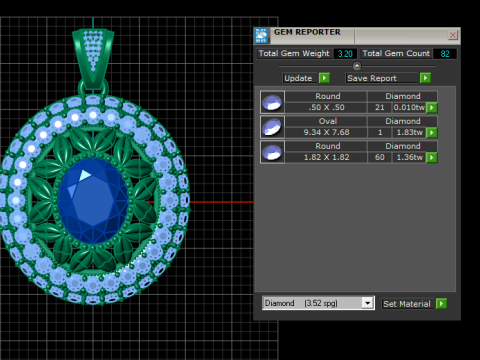Click the Oval shape label
Viewport: 480px width, 360px height.
click(x=328, y=121)
